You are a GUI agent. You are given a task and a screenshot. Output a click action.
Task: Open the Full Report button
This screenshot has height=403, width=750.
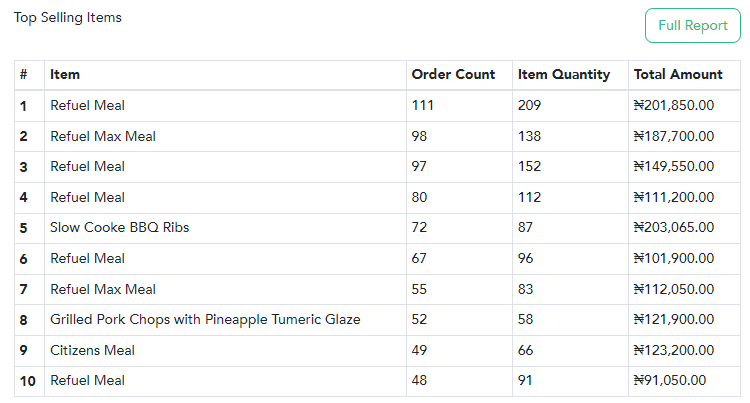pyautogui.click(x=693, y=25)
